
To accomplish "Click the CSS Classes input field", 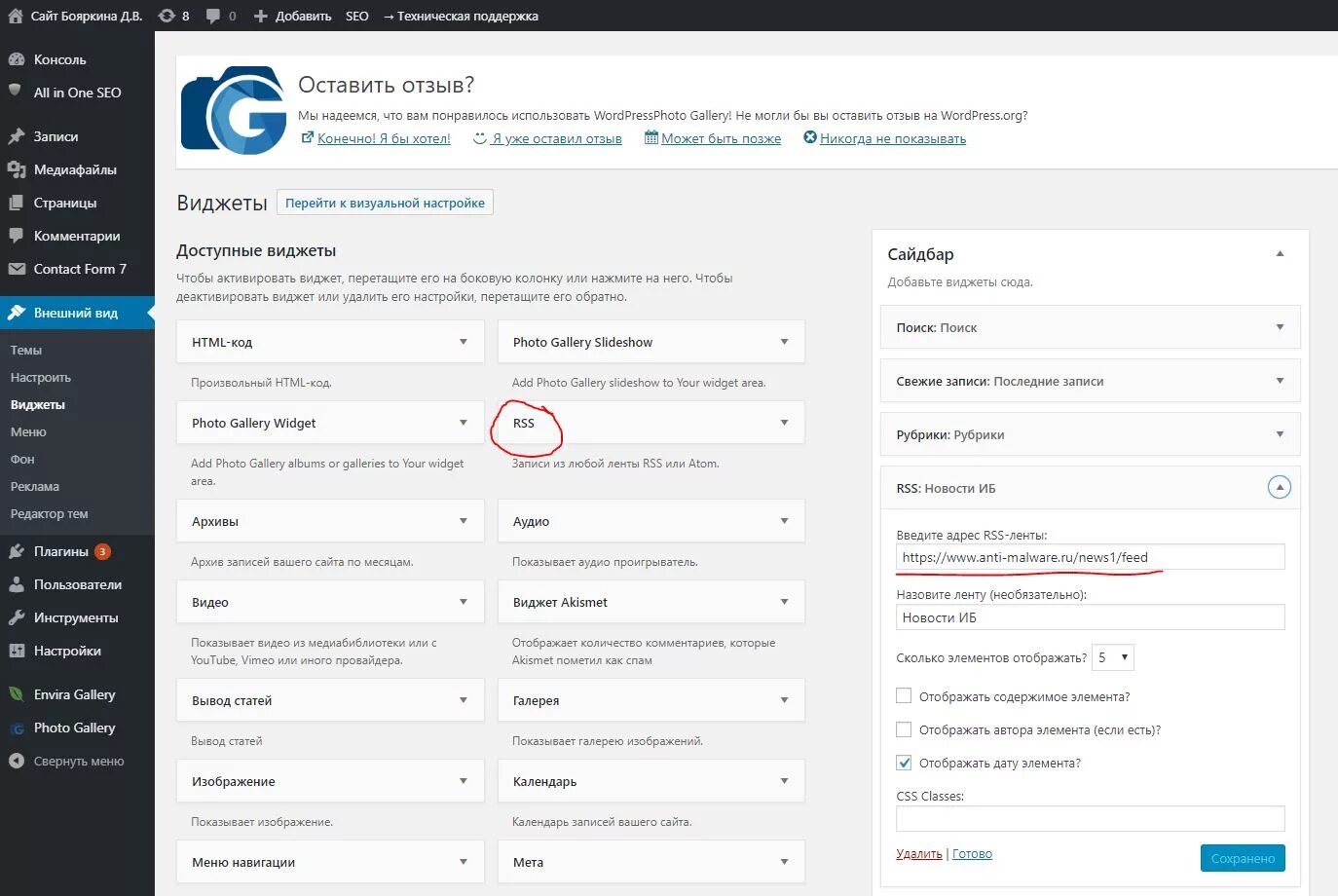I will pyautogui.click(x=1090, y=819).
